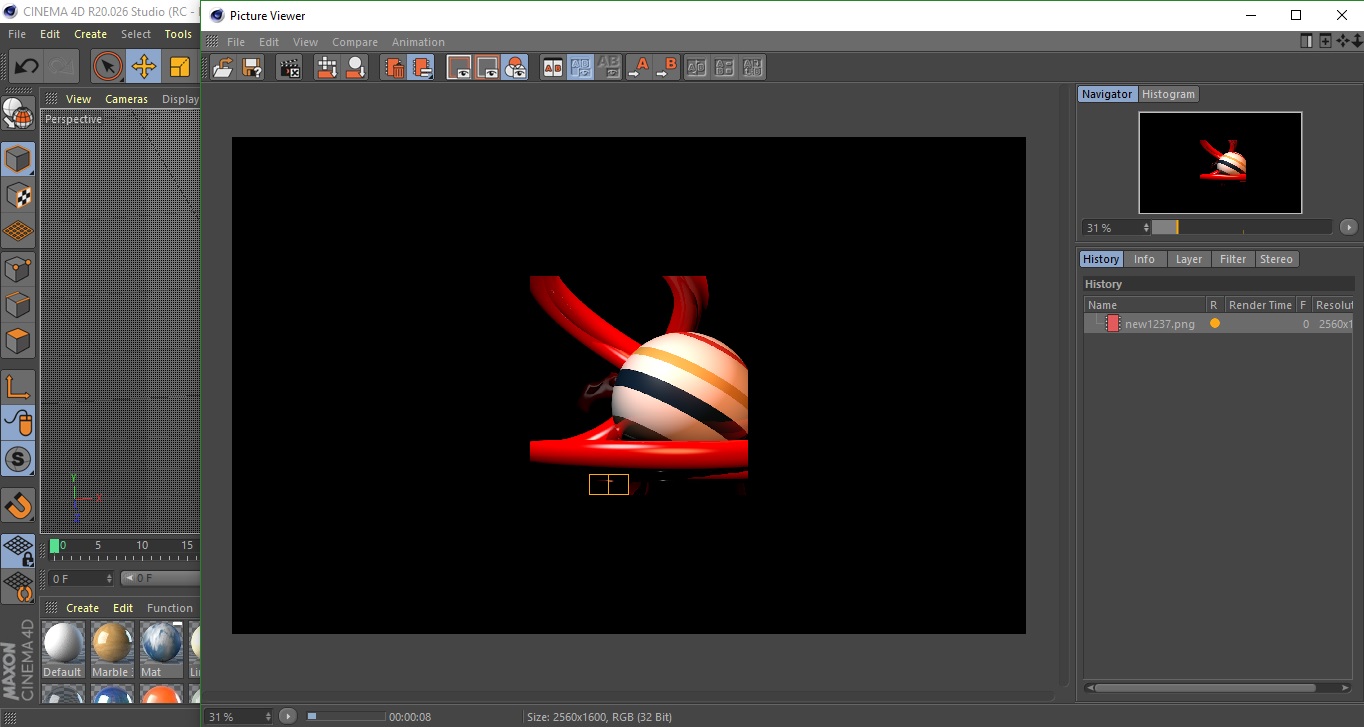Image resolution: width=1364 pixels, height=727 pixels.
Task: Select the Scale tool in Cinema 4D
Action: tap(179, 67)
